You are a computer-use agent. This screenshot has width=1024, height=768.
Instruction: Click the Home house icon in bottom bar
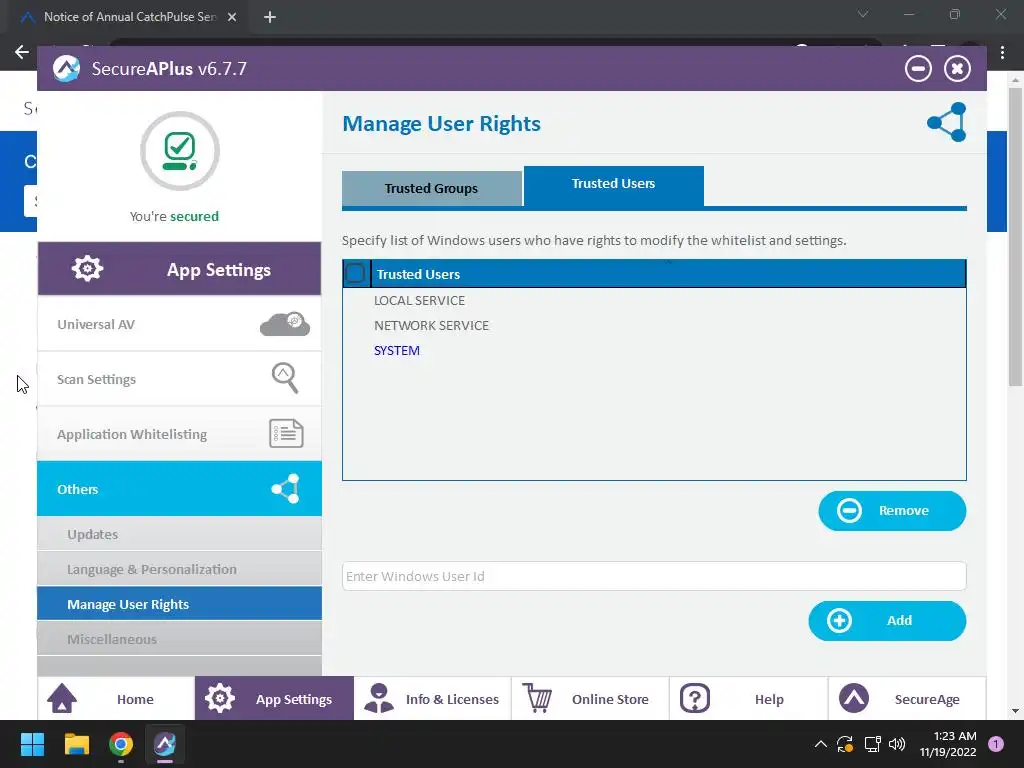click(62, 698)
